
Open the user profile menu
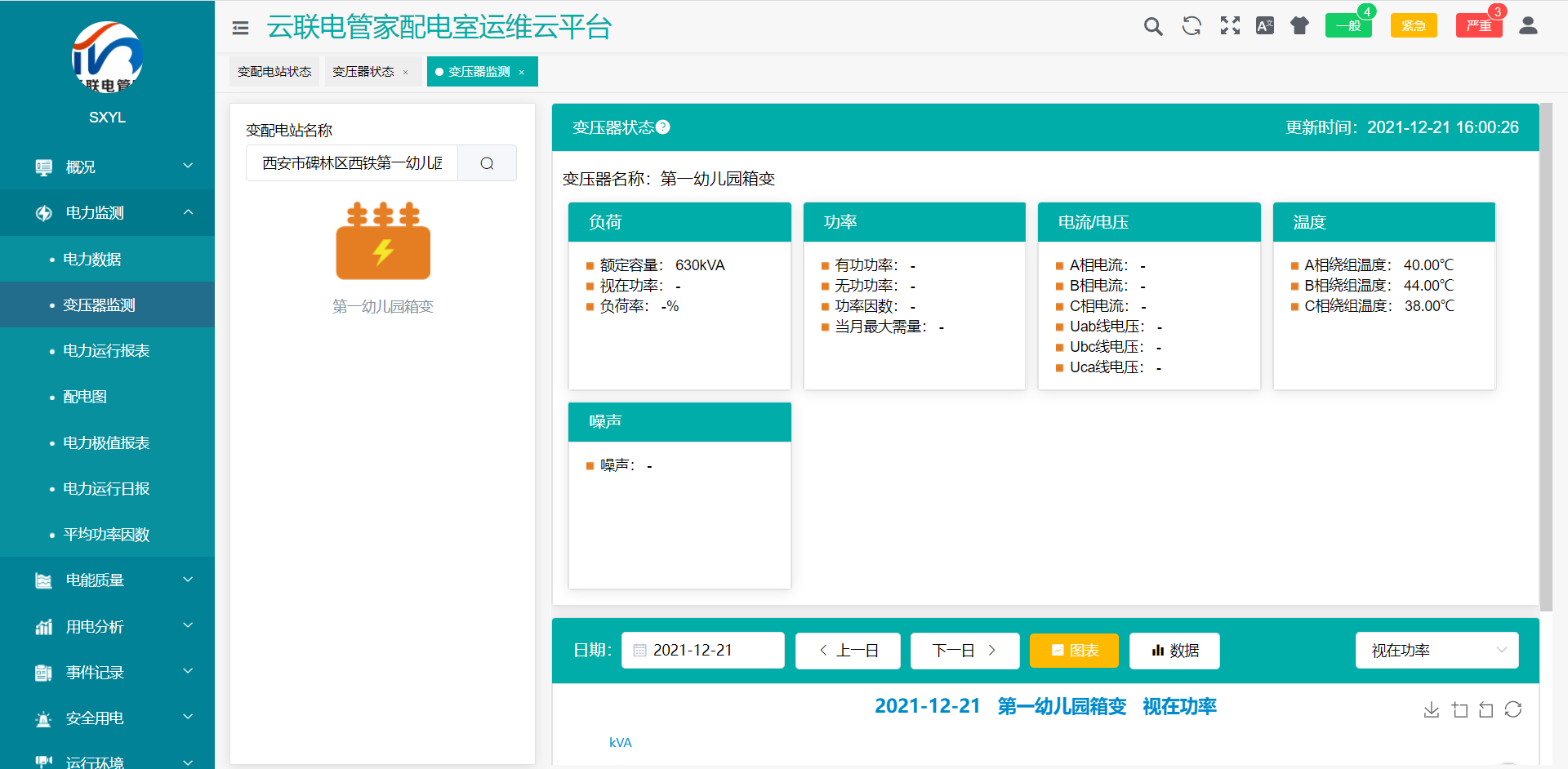[1528, 25]
